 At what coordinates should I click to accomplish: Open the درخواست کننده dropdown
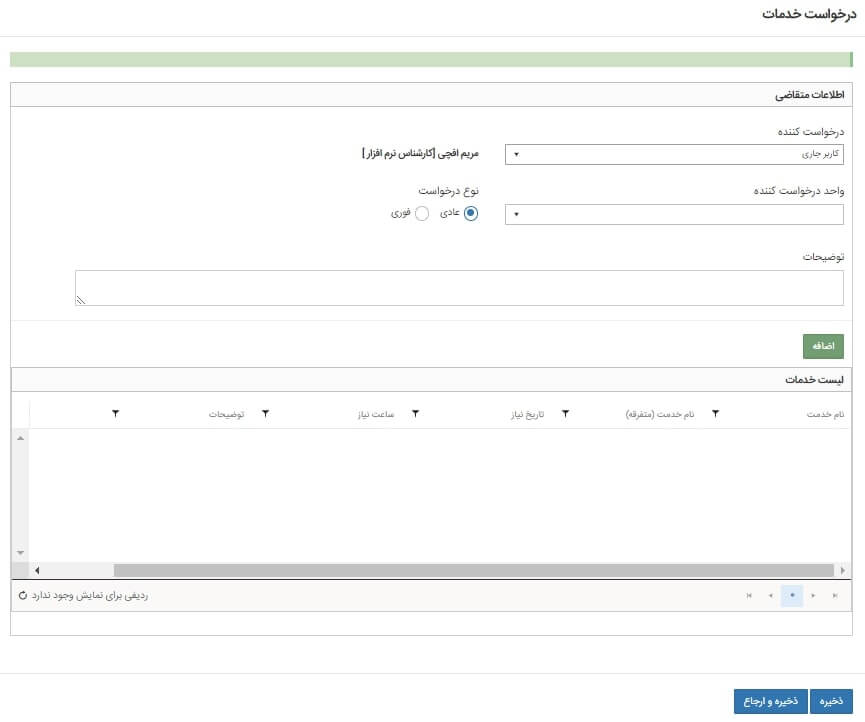[x=674, y=155]
